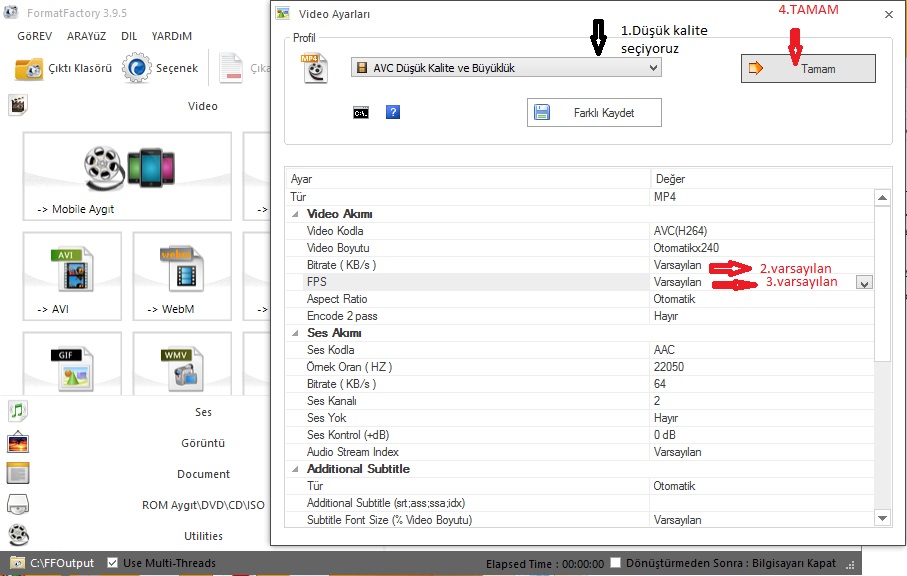Screen dimensions: 907x576
Task: Select the Örnek Oran ( HZ ) row
Action: point(580,367)
